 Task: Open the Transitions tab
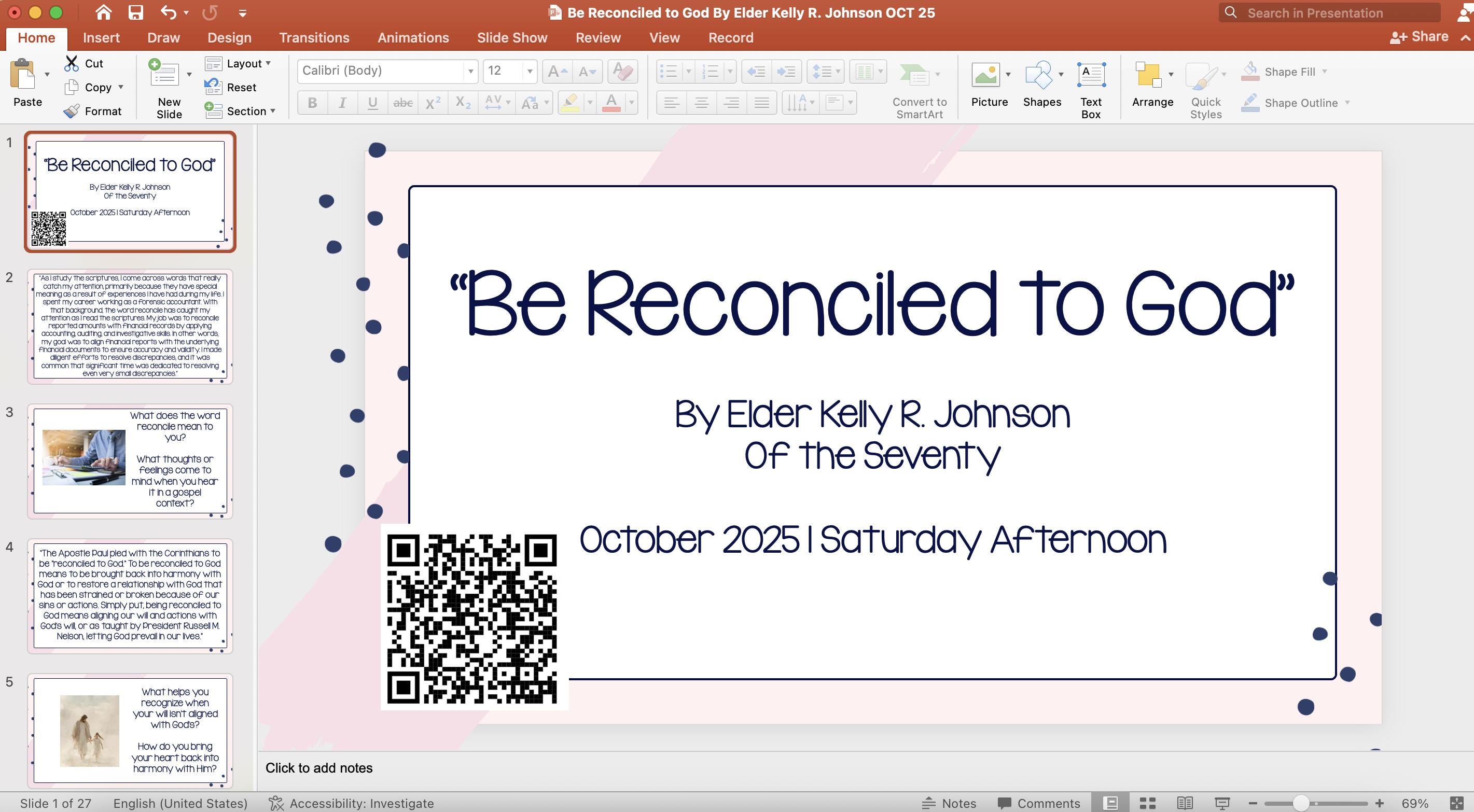tap(314, 38)
